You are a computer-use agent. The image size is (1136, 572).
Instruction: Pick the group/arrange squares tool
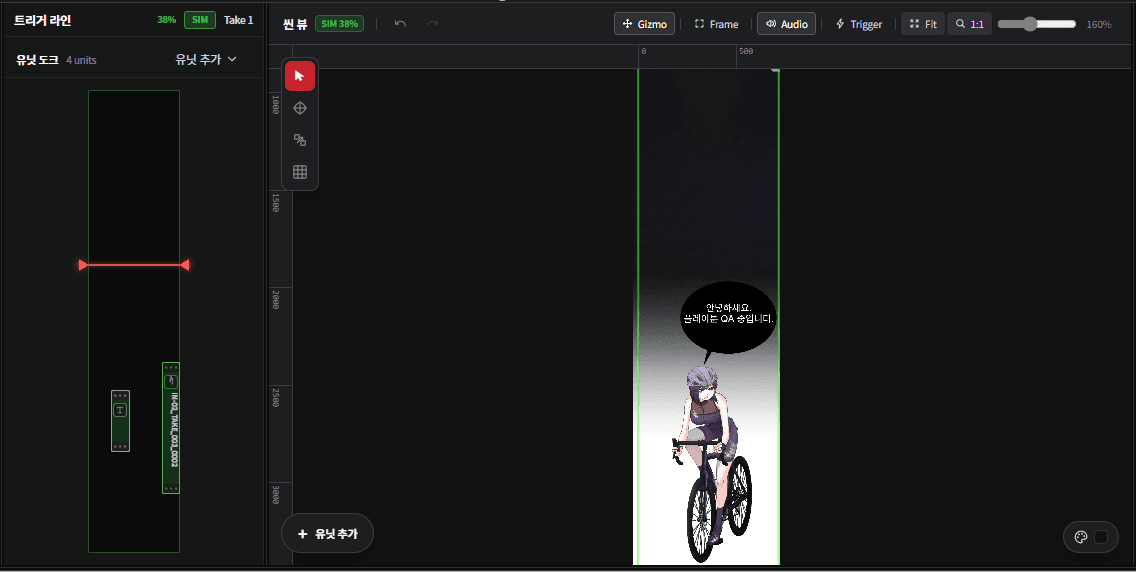(299, 140)
